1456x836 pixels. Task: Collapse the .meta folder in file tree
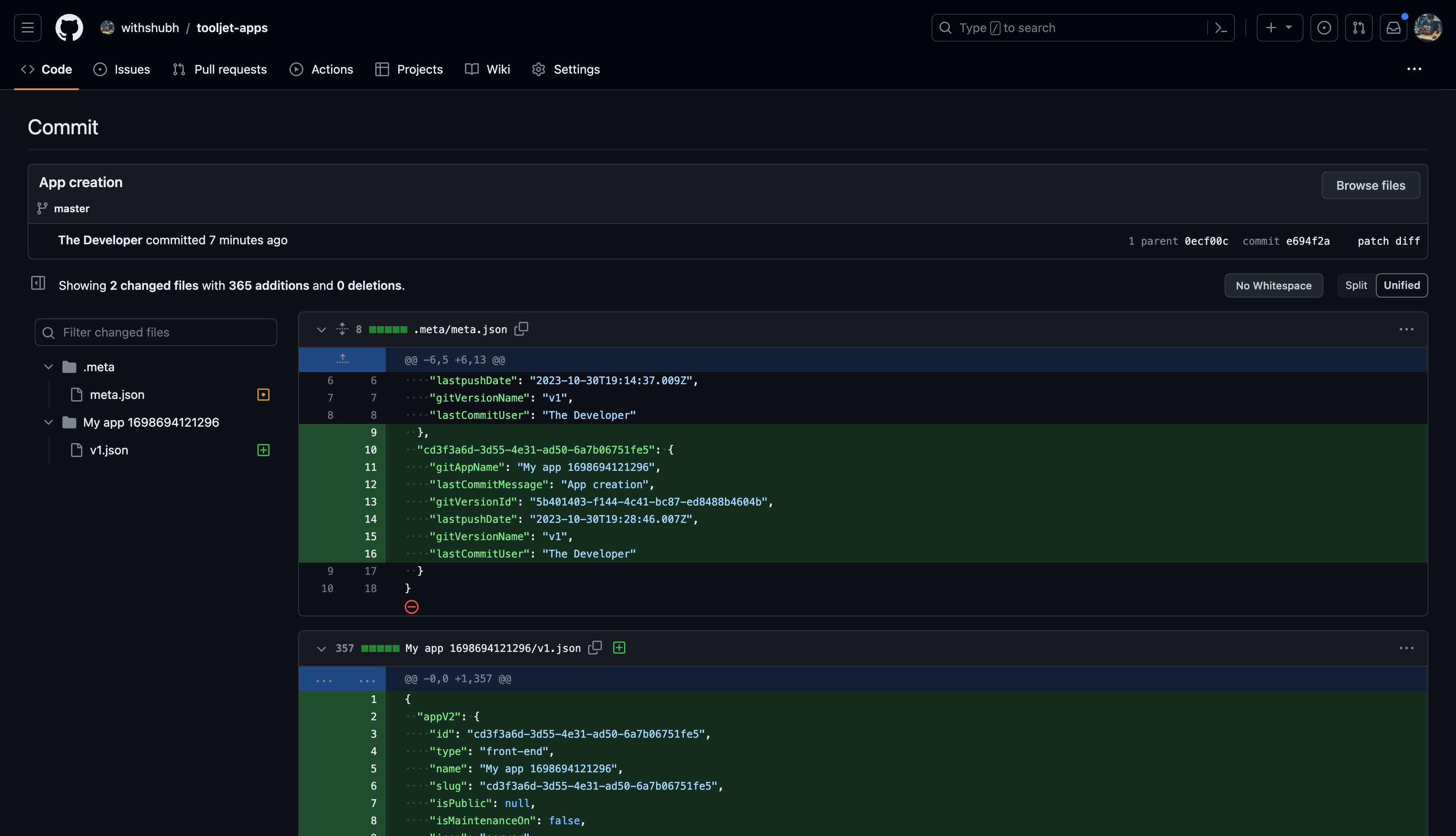tap(49, 367)
